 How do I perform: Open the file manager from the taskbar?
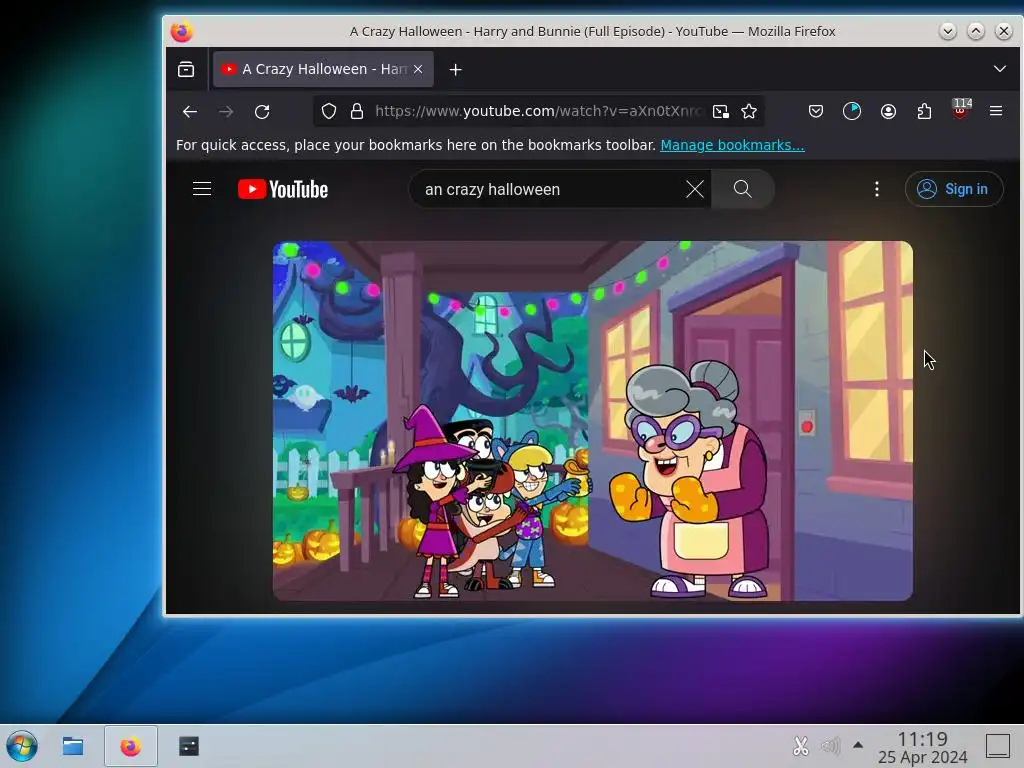point(72,746)
